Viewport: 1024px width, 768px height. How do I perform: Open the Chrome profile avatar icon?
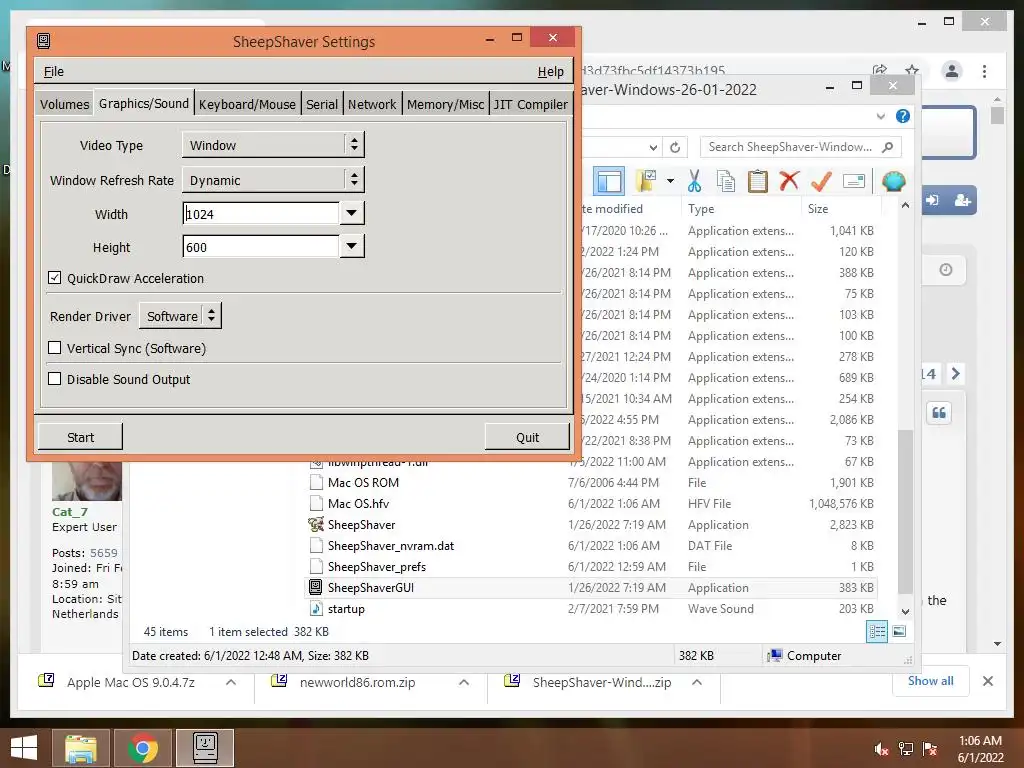[952, 71]
